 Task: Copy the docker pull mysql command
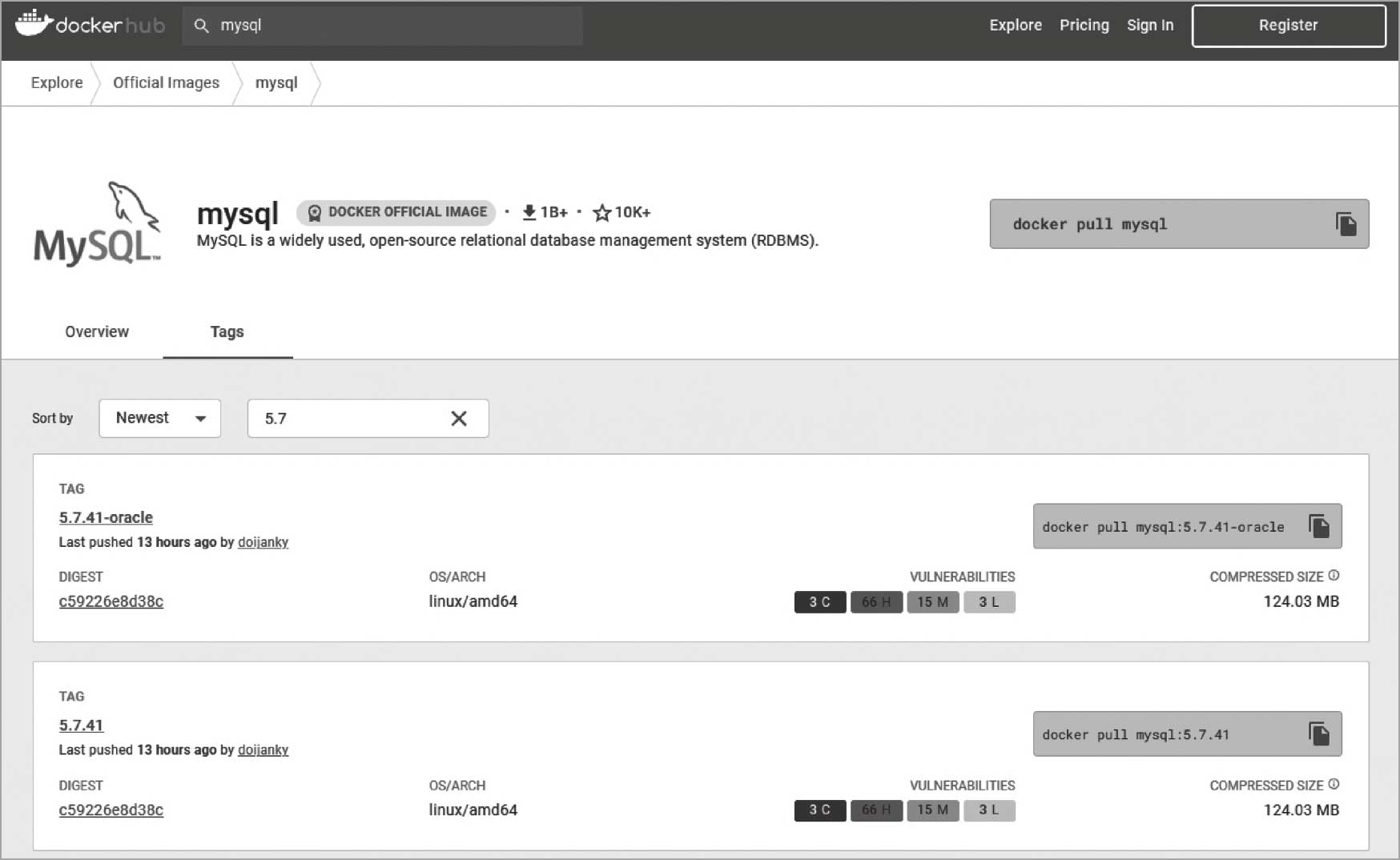click(x=1346, y=224)
